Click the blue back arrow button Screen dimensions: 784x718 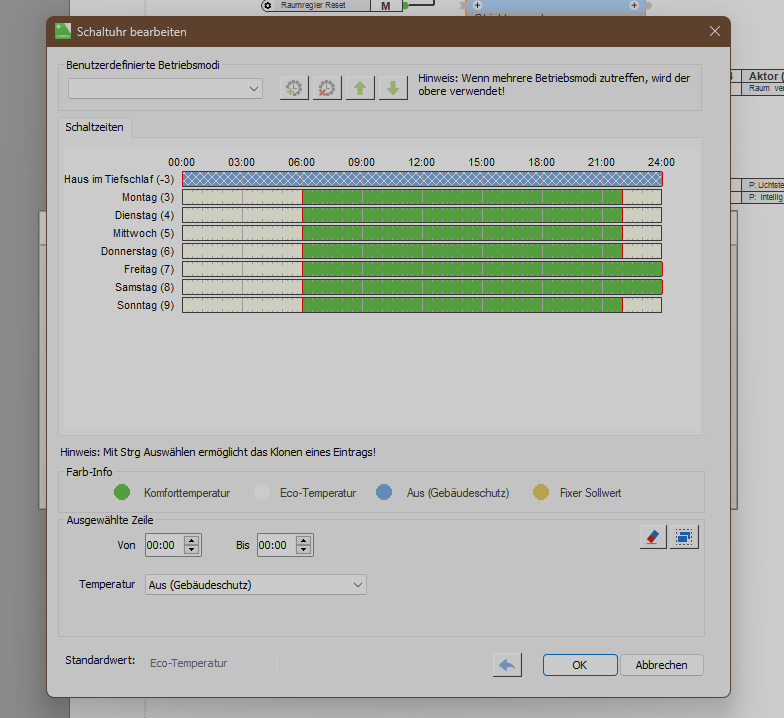507,664
